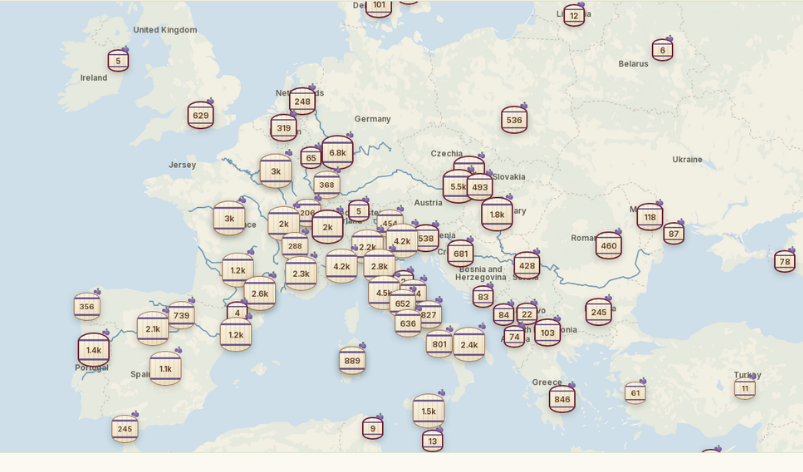Click the 739 cluster marker

point(181,315)
